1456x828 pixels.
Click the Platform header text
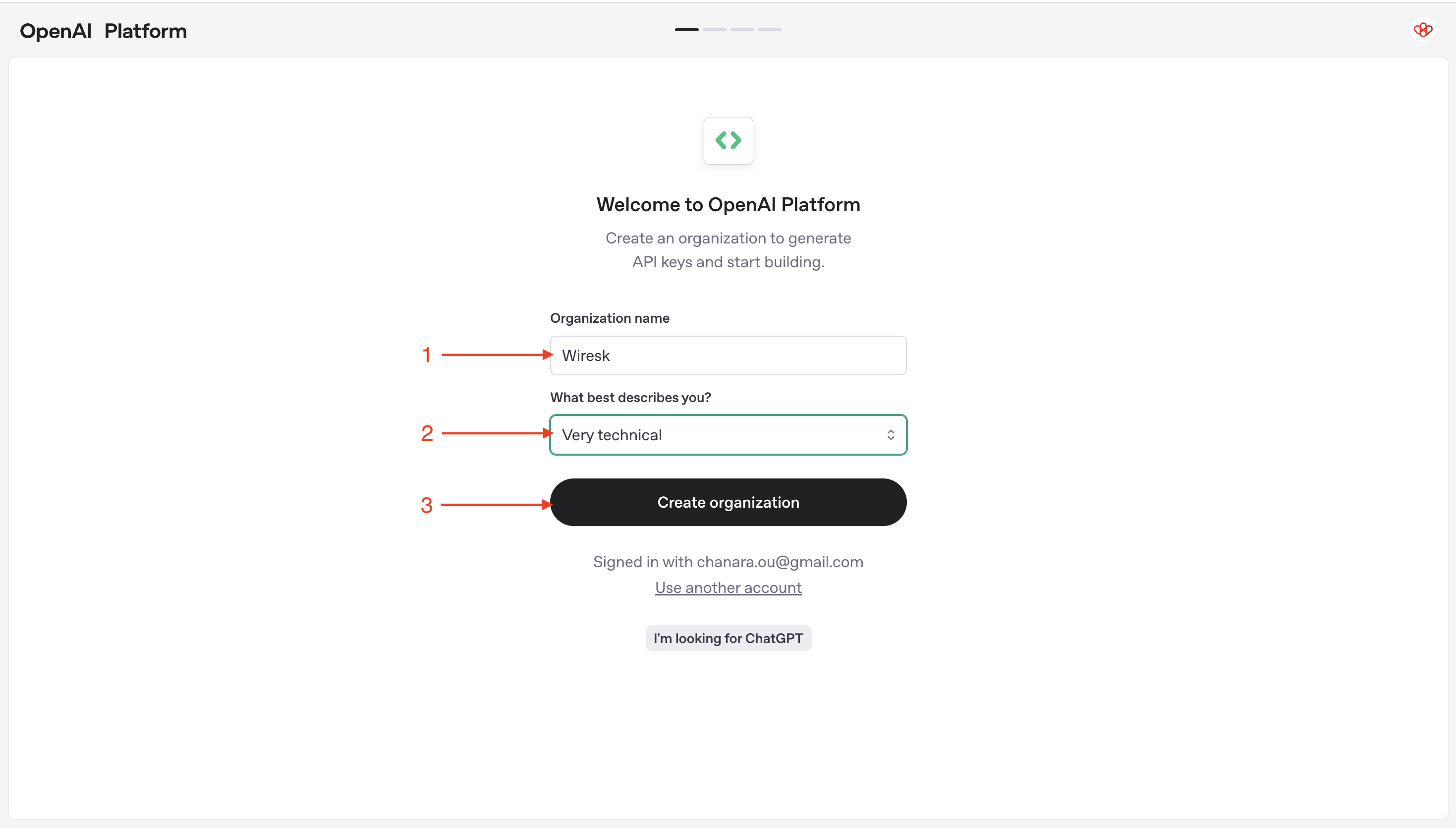click(146, 31)
